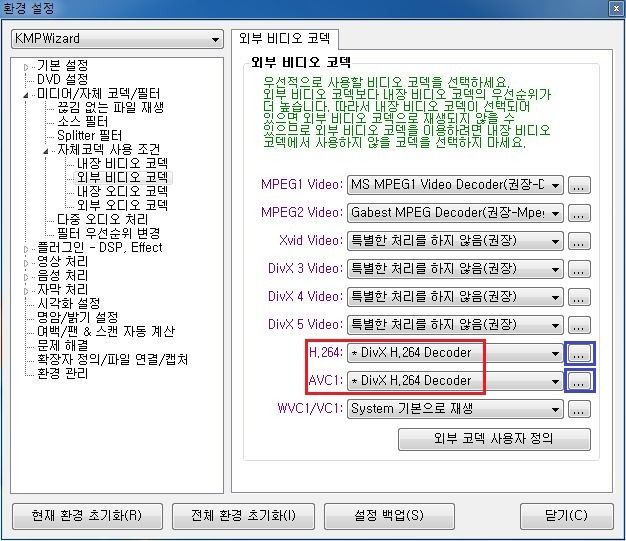Expand the 플러그인 - DSP, Effect node
This screenshot has height=541, width=626.
click(26, 250)
